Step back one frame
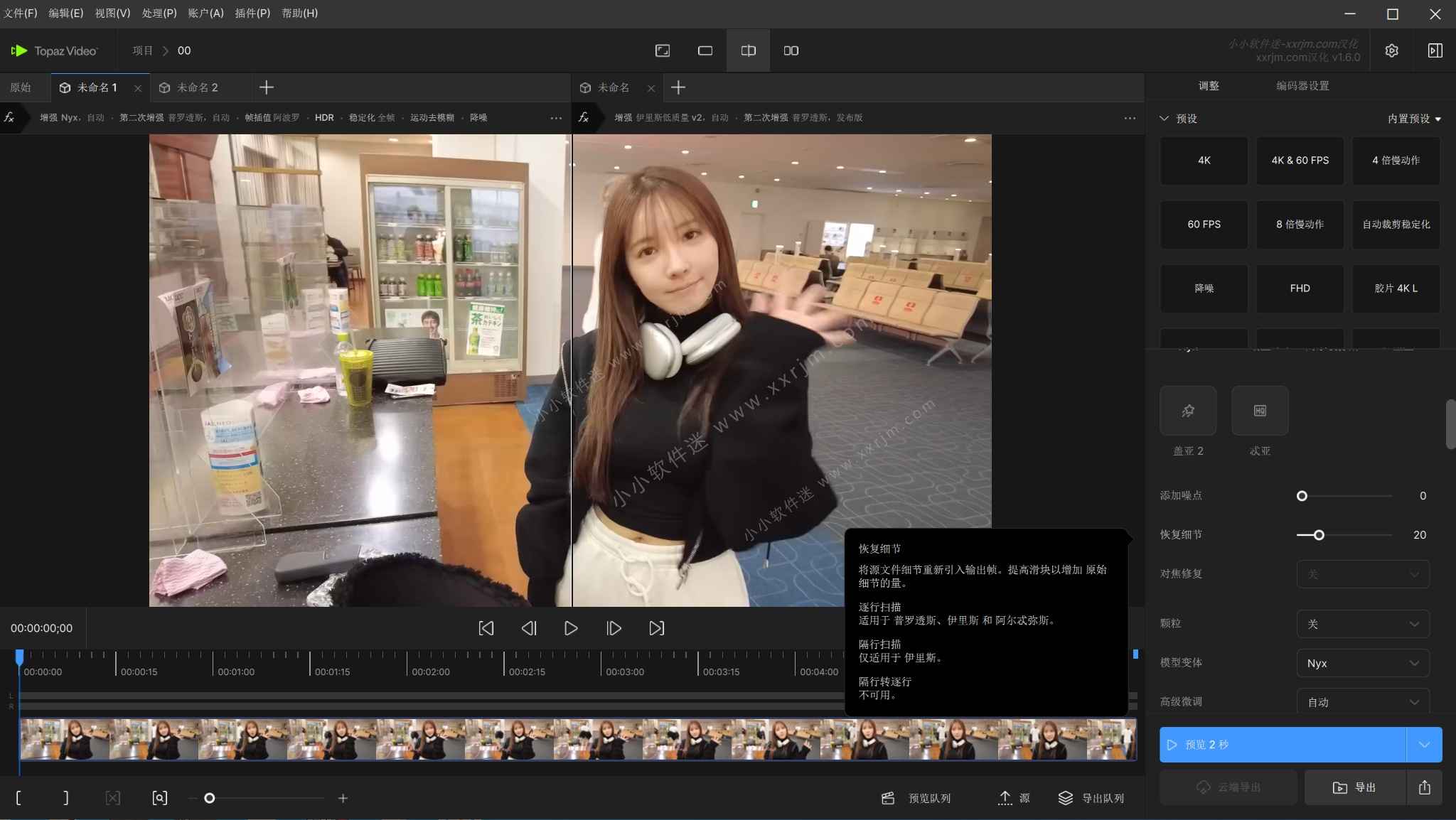 [529, 628]
